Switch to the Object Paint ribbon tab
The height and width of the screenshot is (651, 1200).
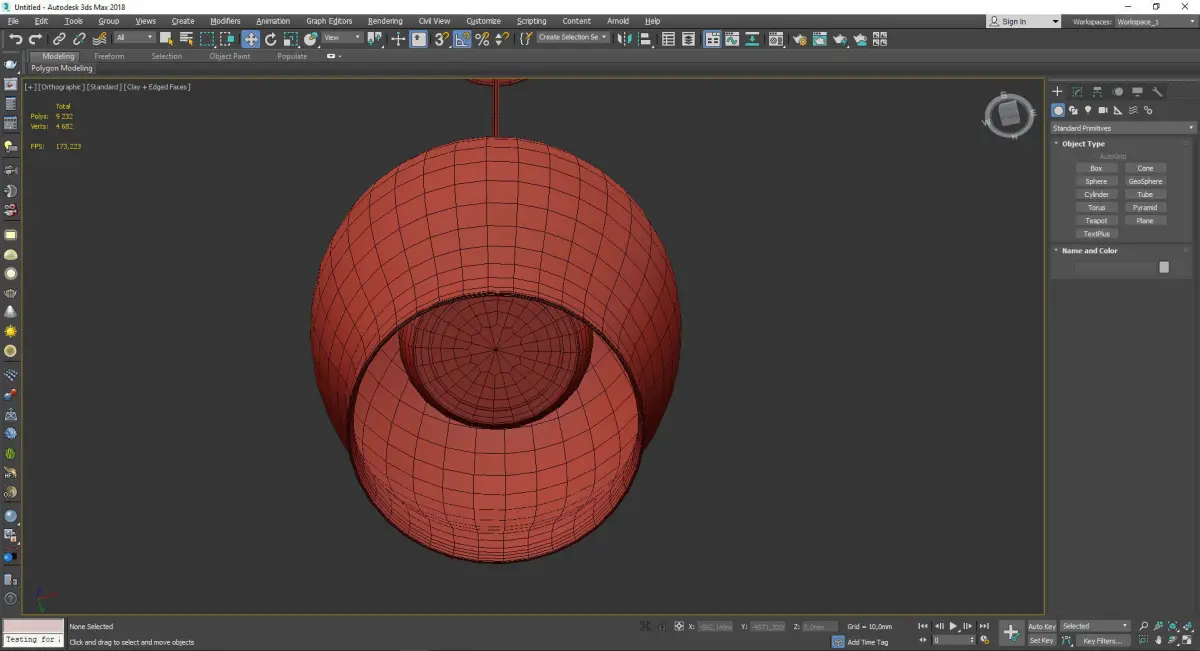[229, 56]
